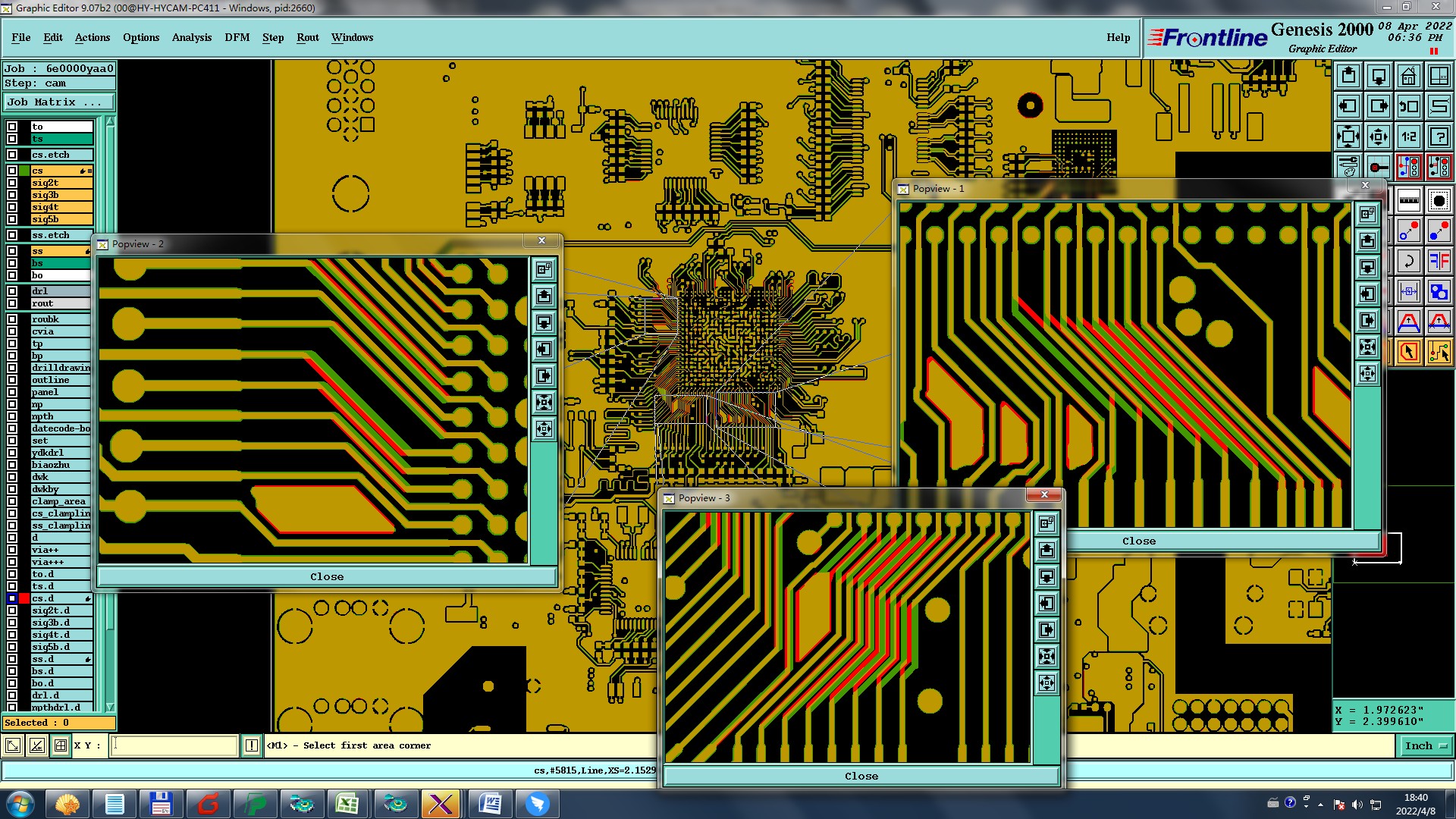Click the rotate arrow icon
The image size is (1456, 819).
1408,262
